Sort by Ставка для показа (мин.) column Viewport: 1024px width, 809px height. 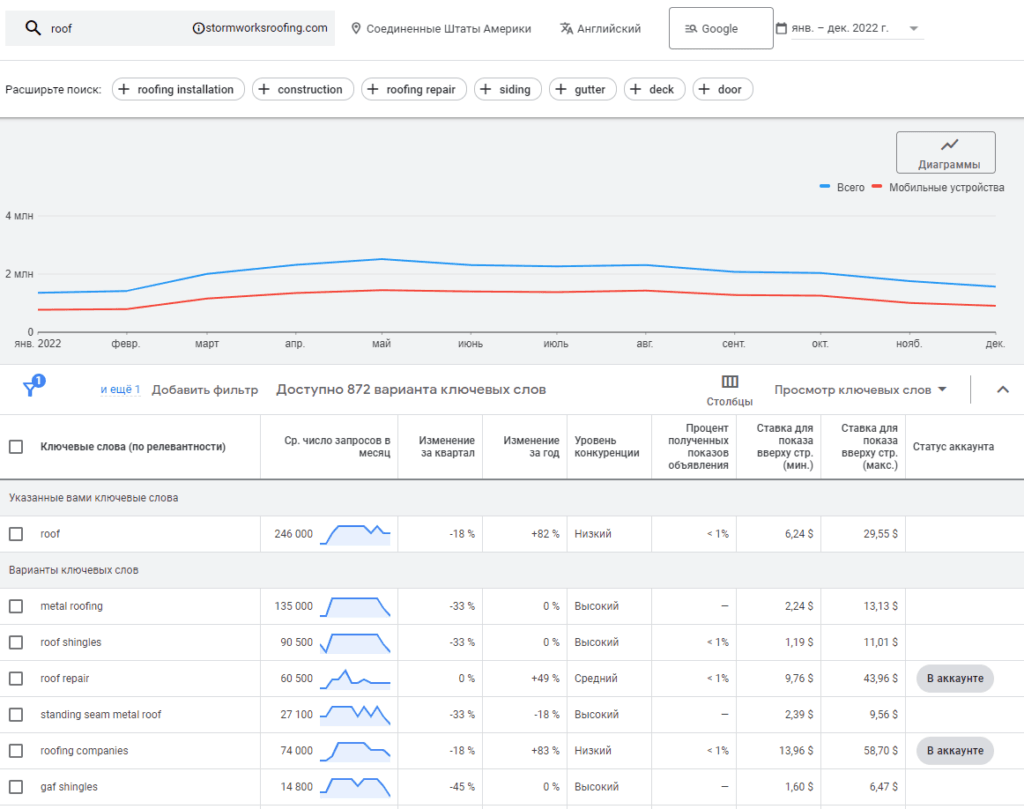[x=784, y=447]
